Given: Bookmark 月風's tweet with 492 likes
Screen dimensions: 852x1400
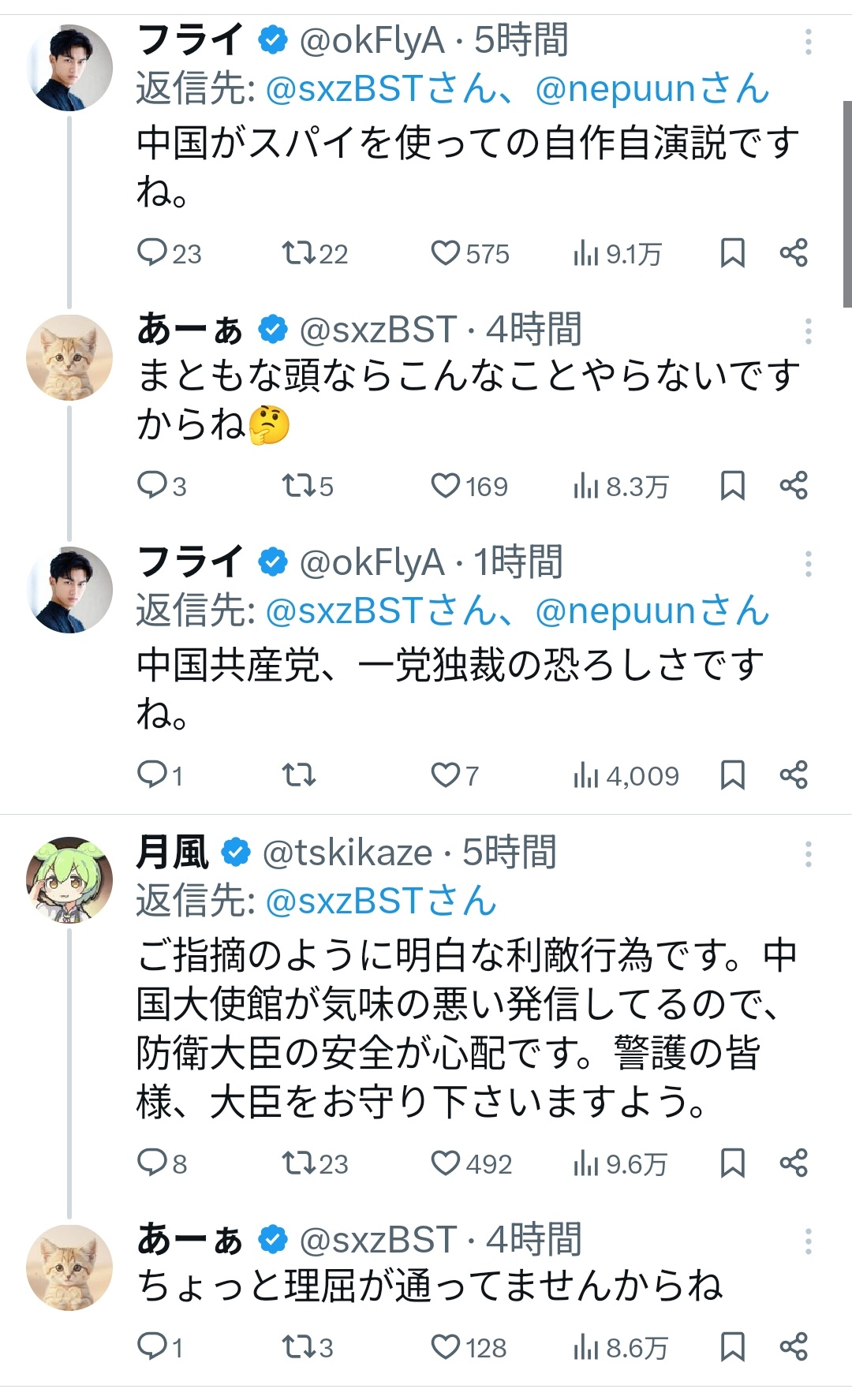Looking at the screenshot, I should click(732, 1163).
